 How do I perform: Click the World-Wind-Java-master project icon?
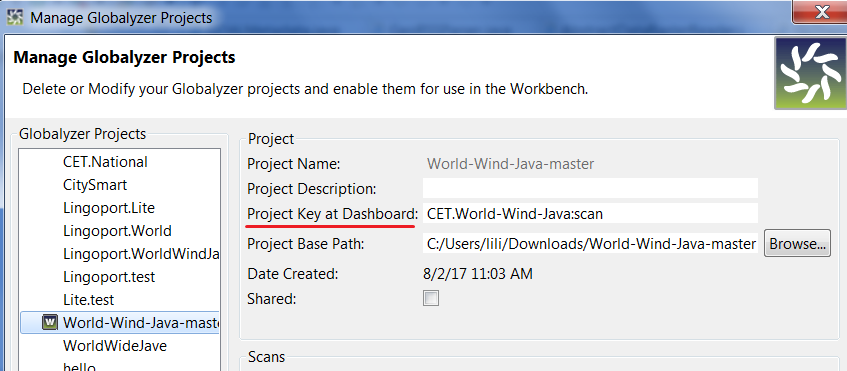click(50, 322)
